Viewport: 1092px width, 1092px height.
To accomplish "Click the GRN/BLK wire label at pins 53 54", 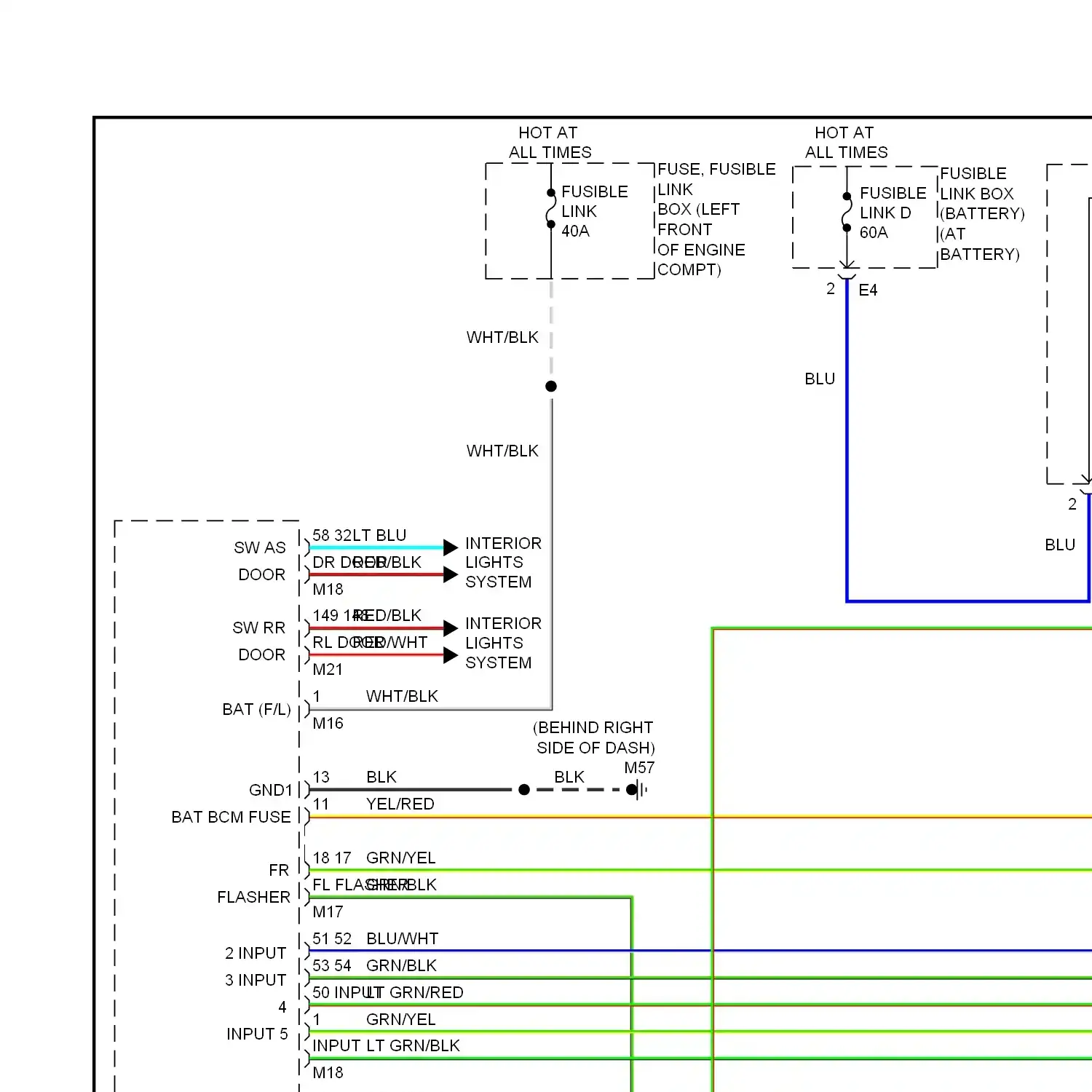I will [401, 966].
